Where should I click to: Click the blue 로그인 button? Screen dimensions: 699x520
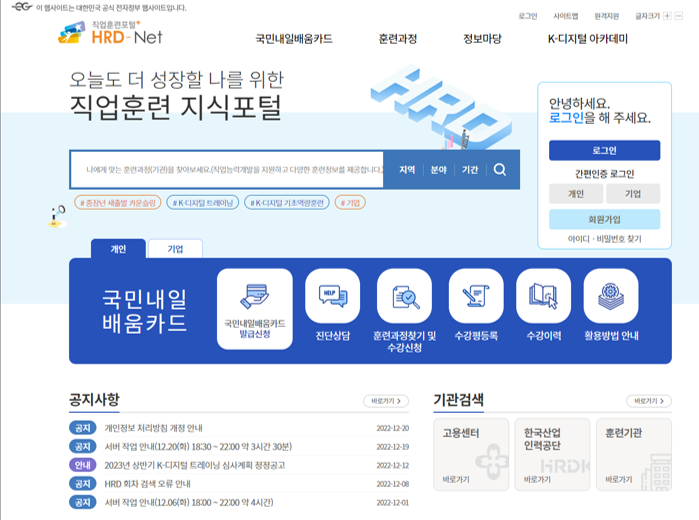(604, 150)
